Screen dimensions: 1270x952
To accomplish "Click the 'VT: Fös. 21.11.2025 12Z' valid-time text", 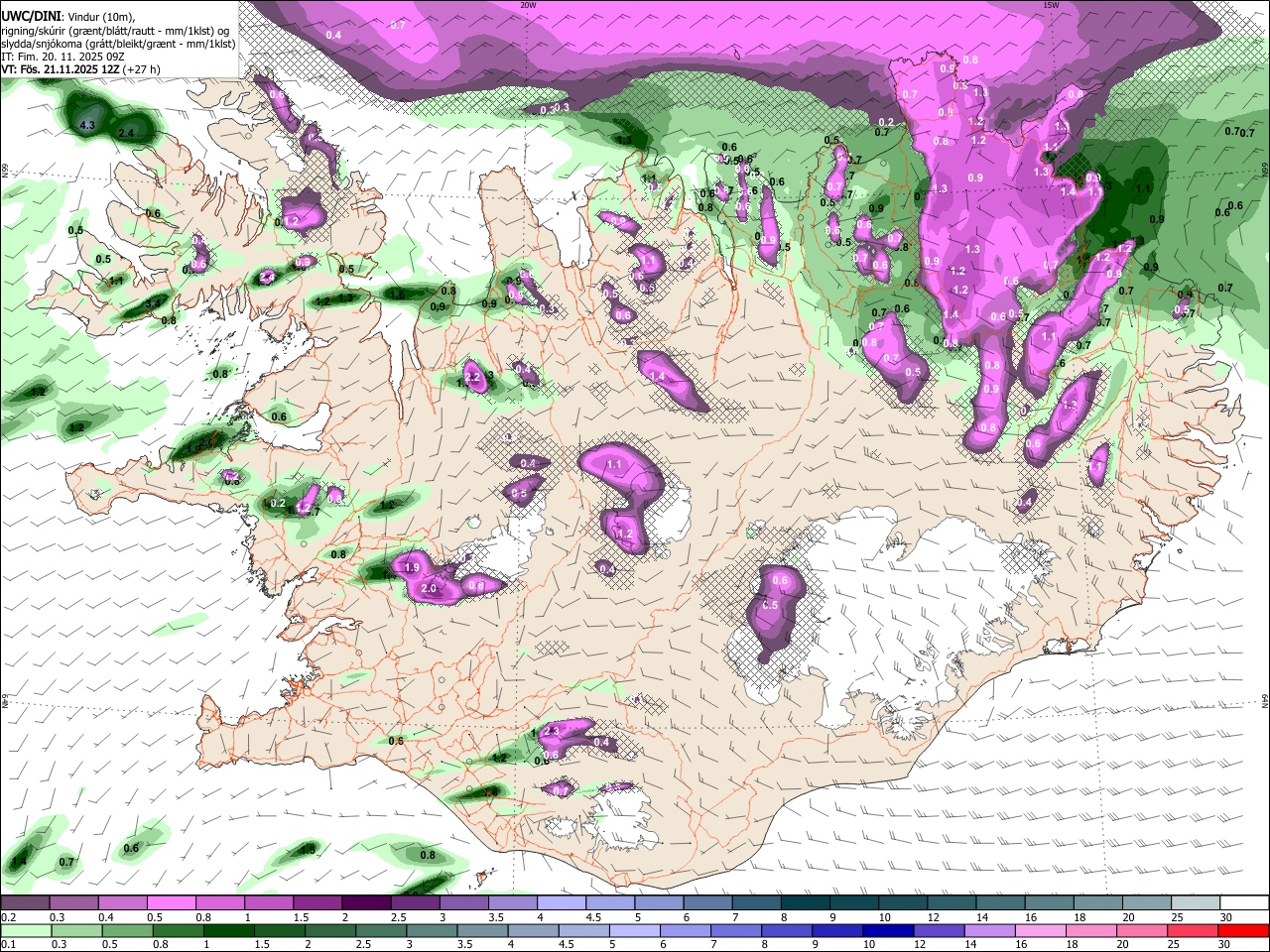I will (61, 69).
